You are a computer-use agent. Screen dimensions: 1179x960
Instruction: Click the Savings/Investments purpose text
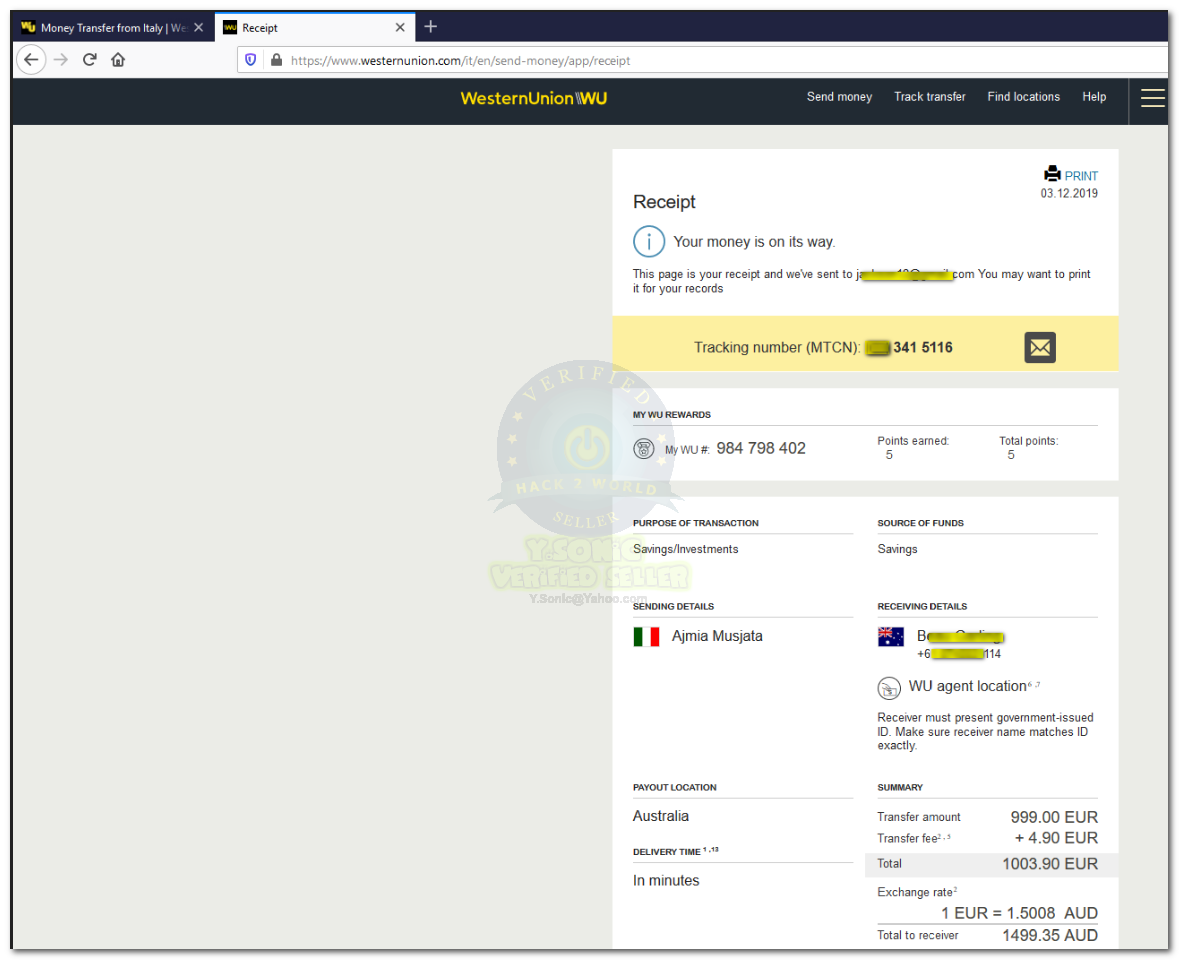tap(685, 549)
